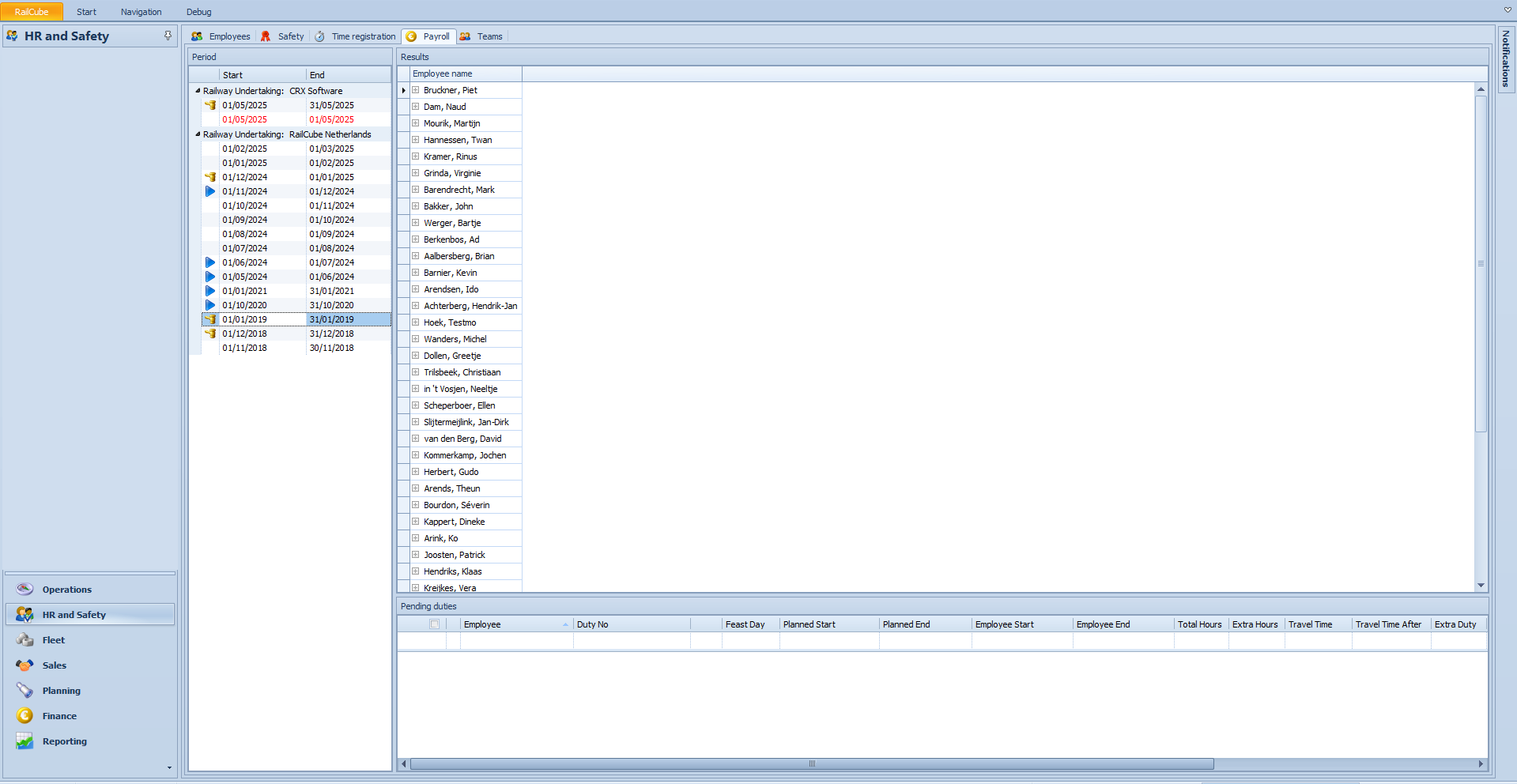Collapse the CRX Software railway undertaking group

[x=198, y=91]
